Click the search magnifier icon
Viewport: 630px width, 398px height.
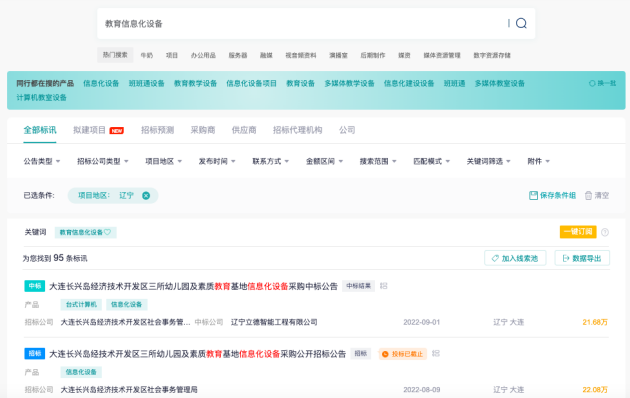pyautogui.click(x=521, y=23)
